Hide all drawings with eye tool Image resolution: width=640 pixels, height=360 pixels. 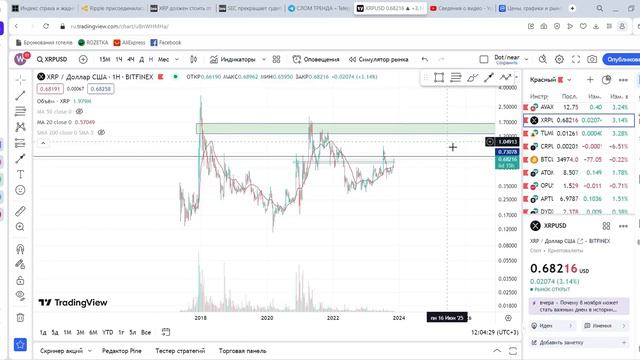20,296
